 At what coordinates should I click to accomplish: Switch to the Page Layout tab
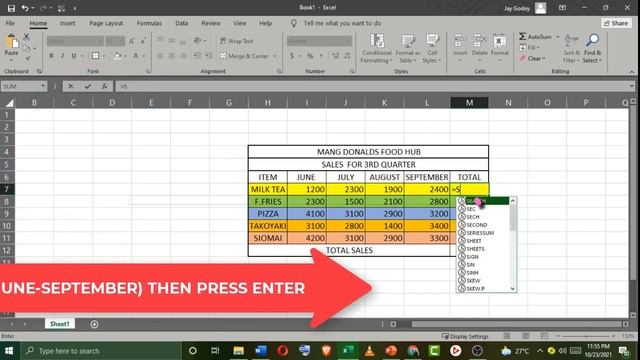tap(106, 23)
